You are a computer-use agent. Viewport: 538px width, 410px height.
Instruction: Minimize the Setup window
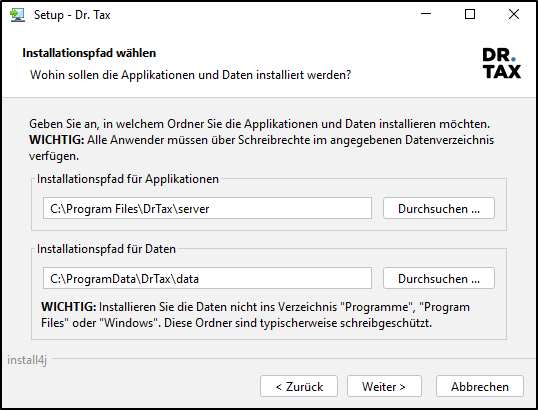click(x=426, y=14)
